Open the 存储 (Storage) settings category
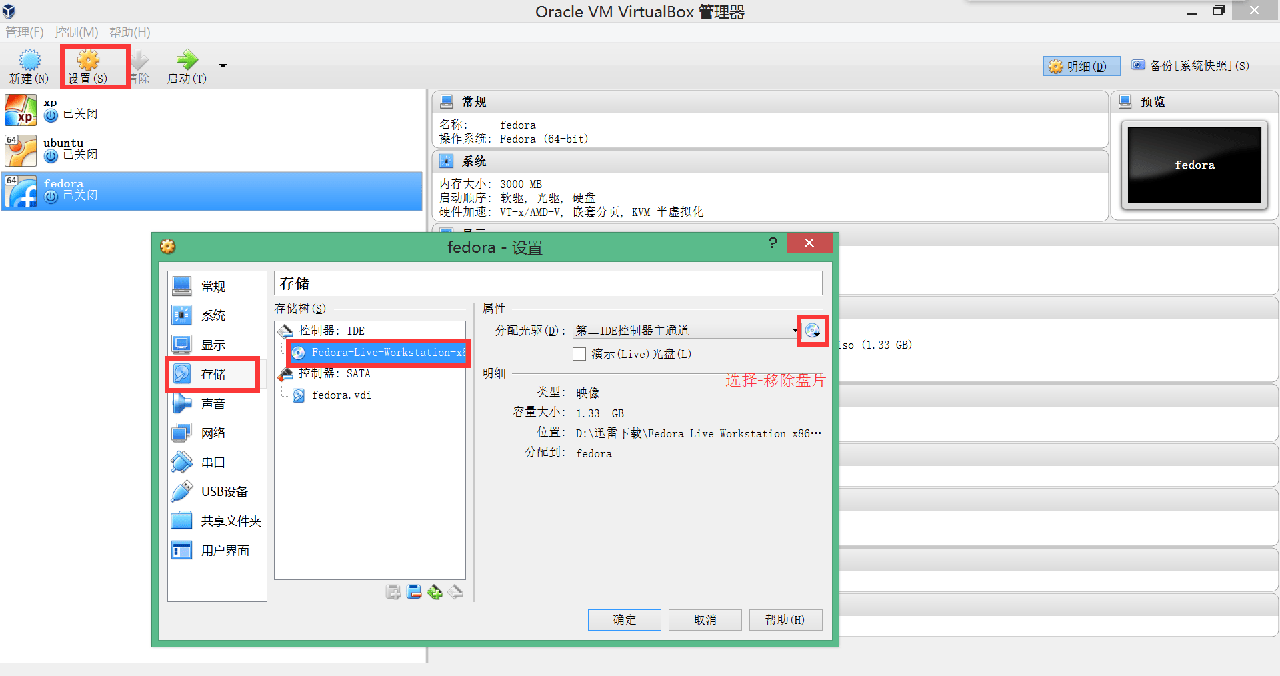 pos(212,374)
